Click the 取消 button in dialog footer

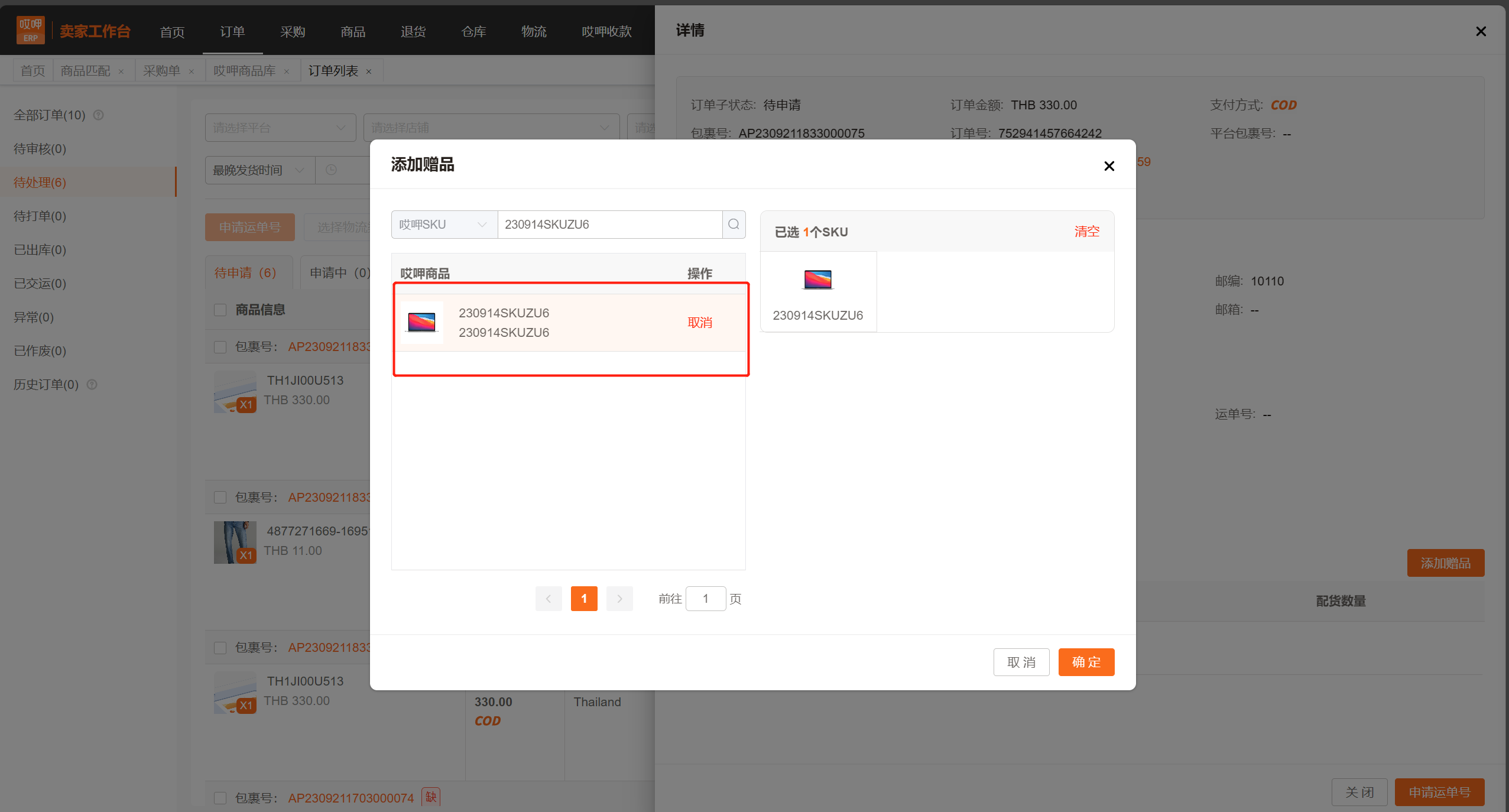tap(1021, 662)
